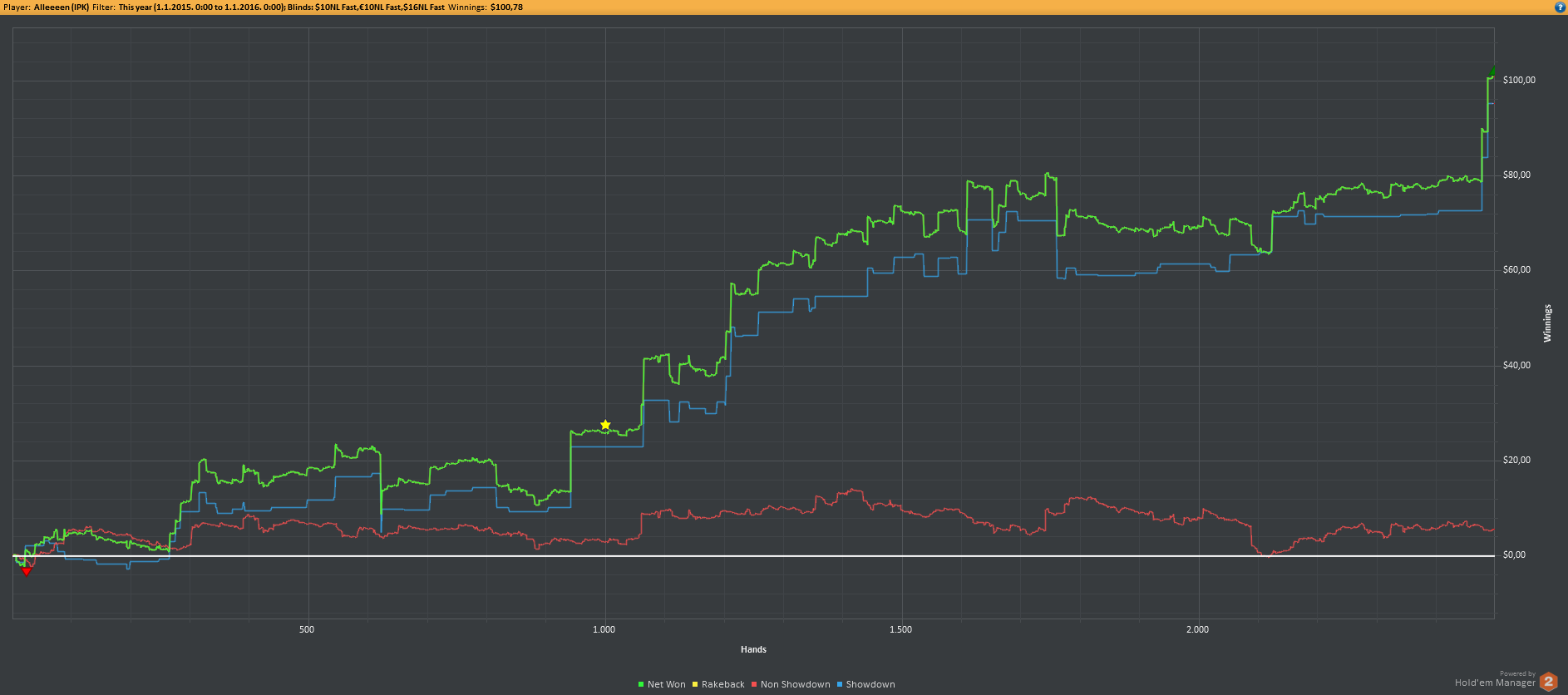Open the blue help question mark icon

click(x=1560, y=7)
